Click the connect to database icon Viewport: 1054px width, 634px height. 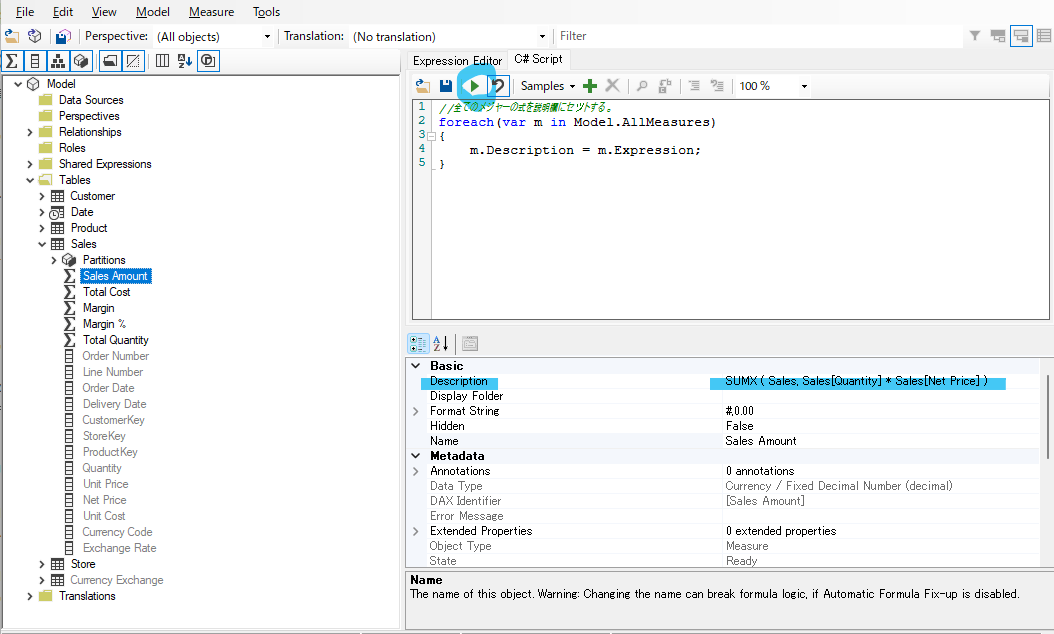click(35, 36)
